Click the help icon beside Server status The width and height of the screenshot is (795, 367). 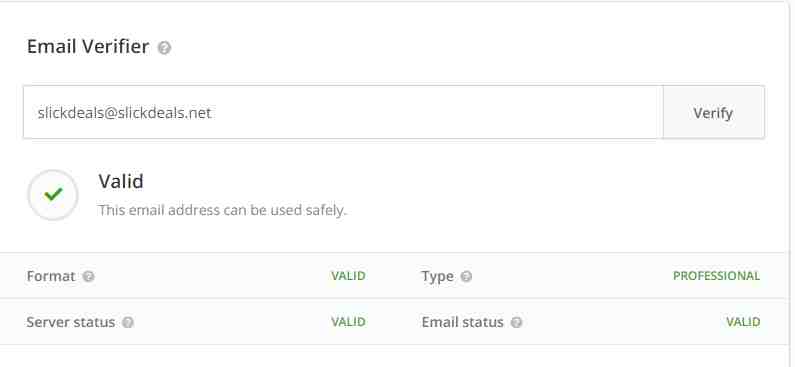pyautogui.click(x=128, y=322)
